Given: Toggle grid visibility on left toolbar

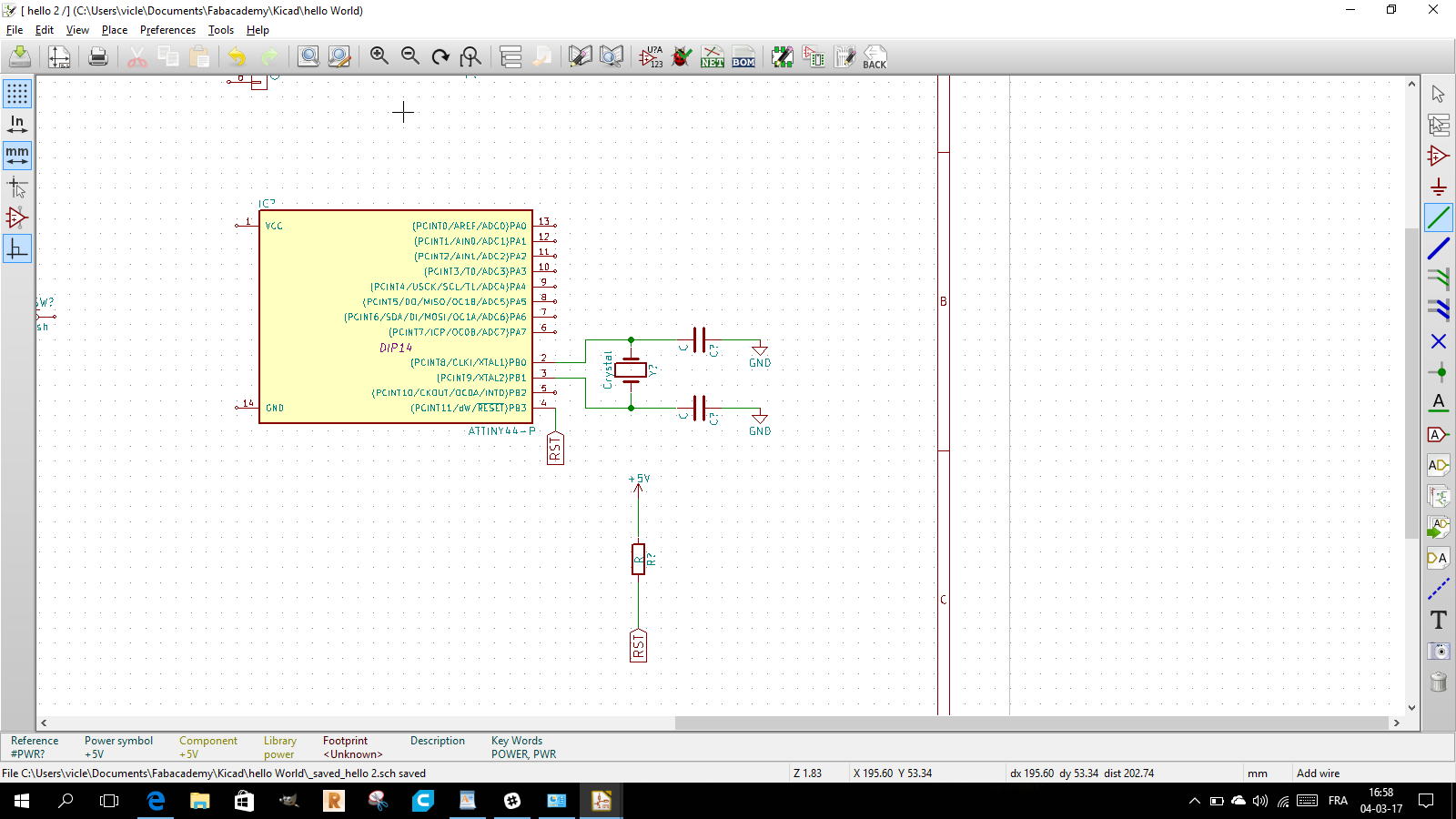Looking at the screenshot, I should tap(17, 94).
